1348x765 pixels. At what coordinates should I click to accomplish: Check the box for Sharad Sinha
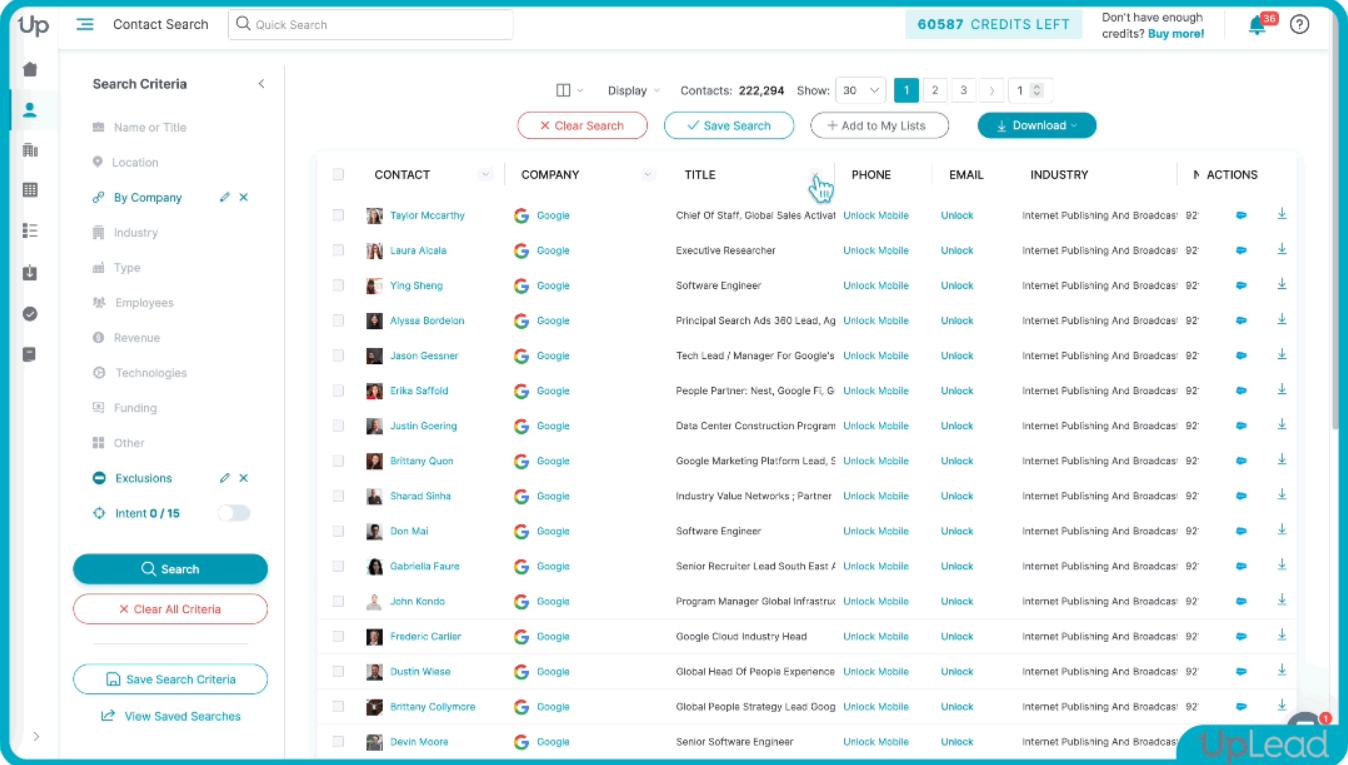(x=338, y=496)
